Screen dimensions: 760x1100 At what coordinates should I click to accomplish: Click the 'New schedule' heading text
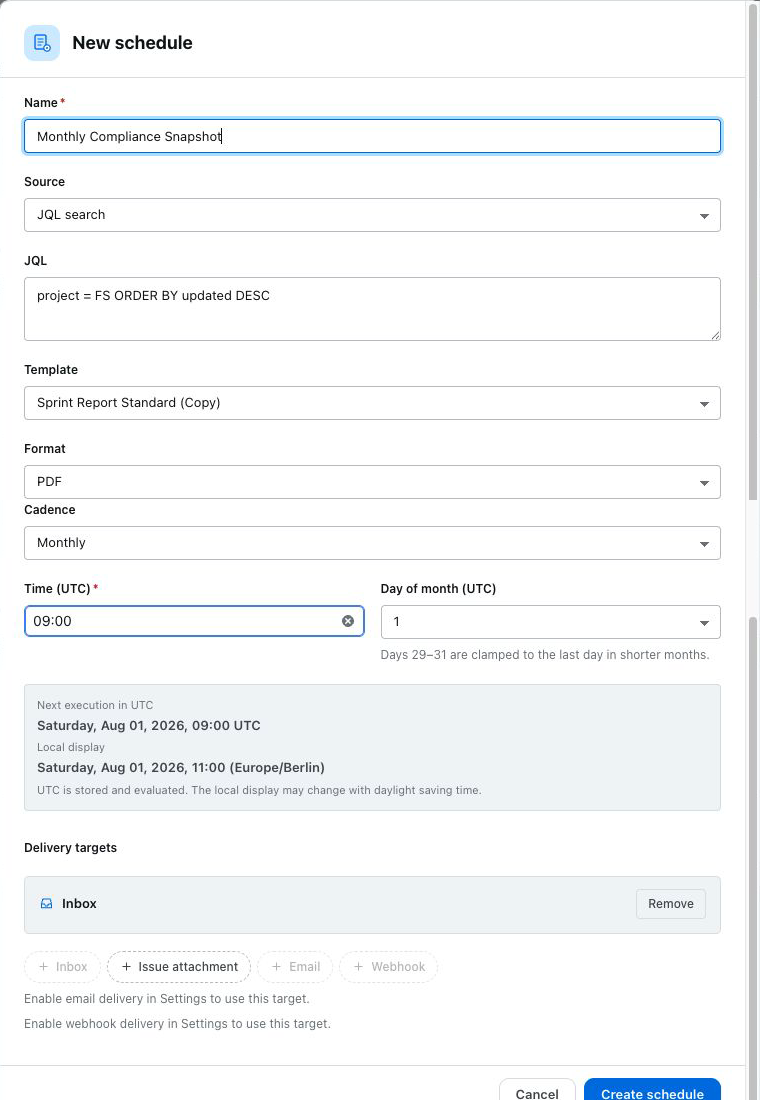[x=133, y=43]
